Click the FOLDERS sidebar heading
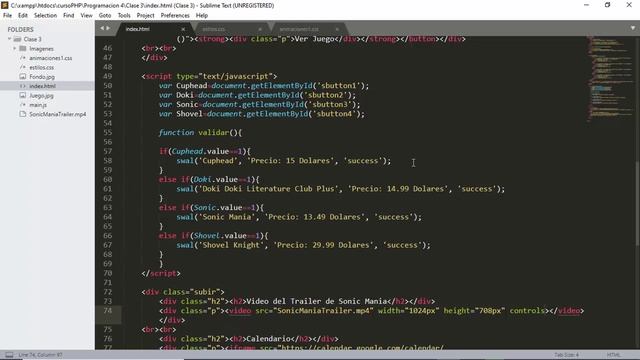The image size is (640, 360). pyautogui.click(x=20, y=29)
